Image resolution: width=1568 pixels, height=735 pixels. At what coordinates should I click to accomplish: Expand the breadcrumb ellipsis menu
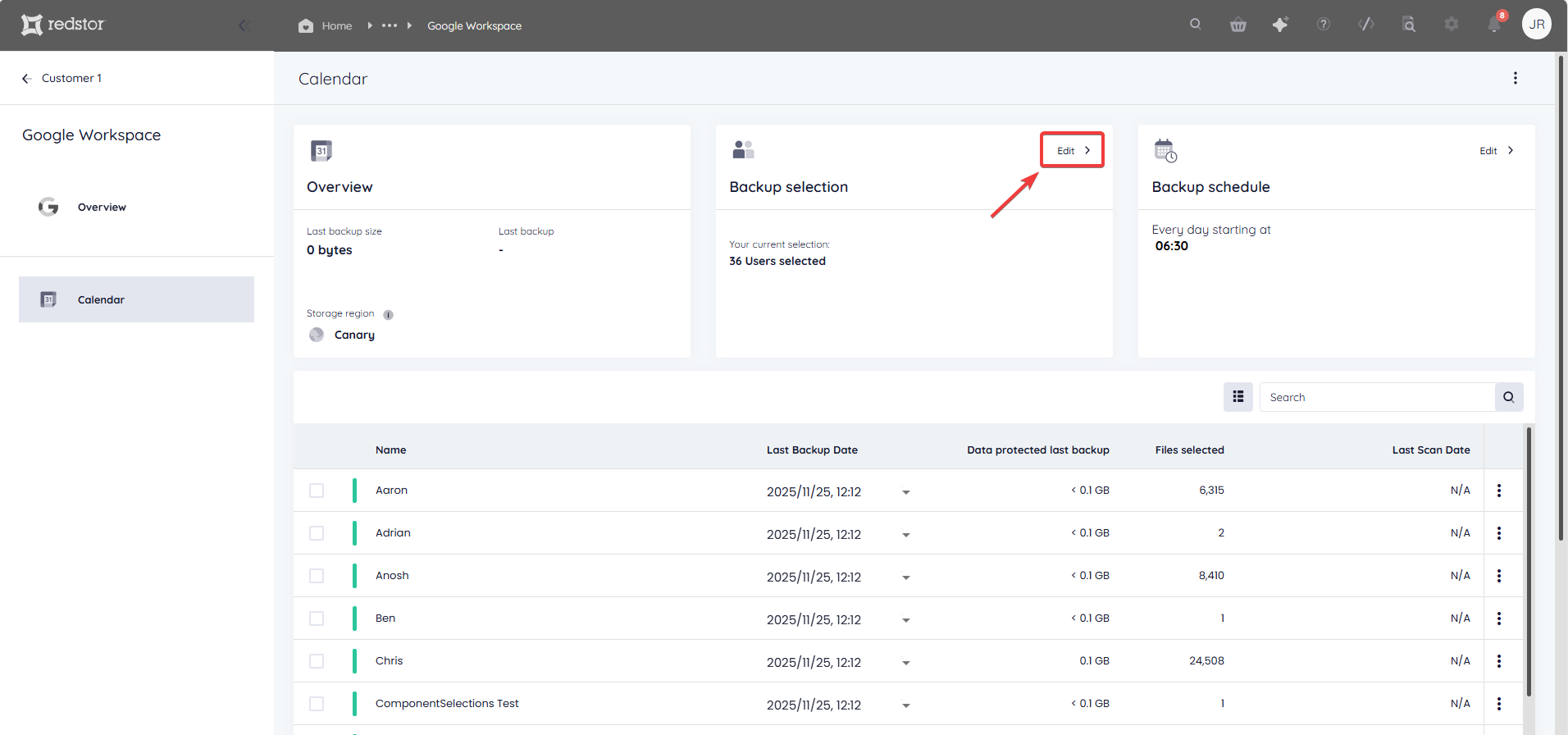(x=390, y=25)
